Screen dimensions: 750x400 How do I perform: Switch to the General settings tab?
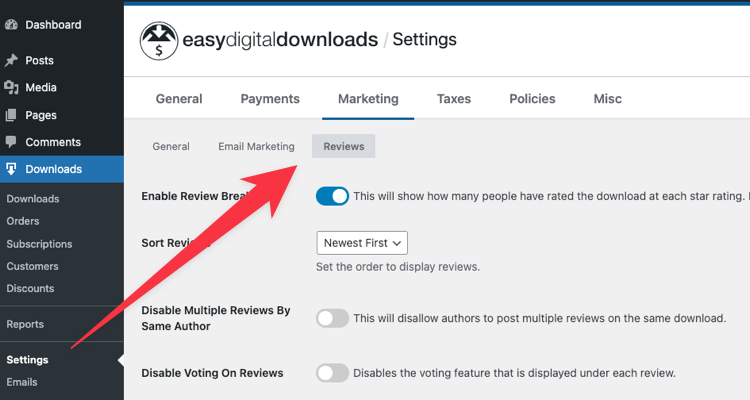click(x=179, y=99)
